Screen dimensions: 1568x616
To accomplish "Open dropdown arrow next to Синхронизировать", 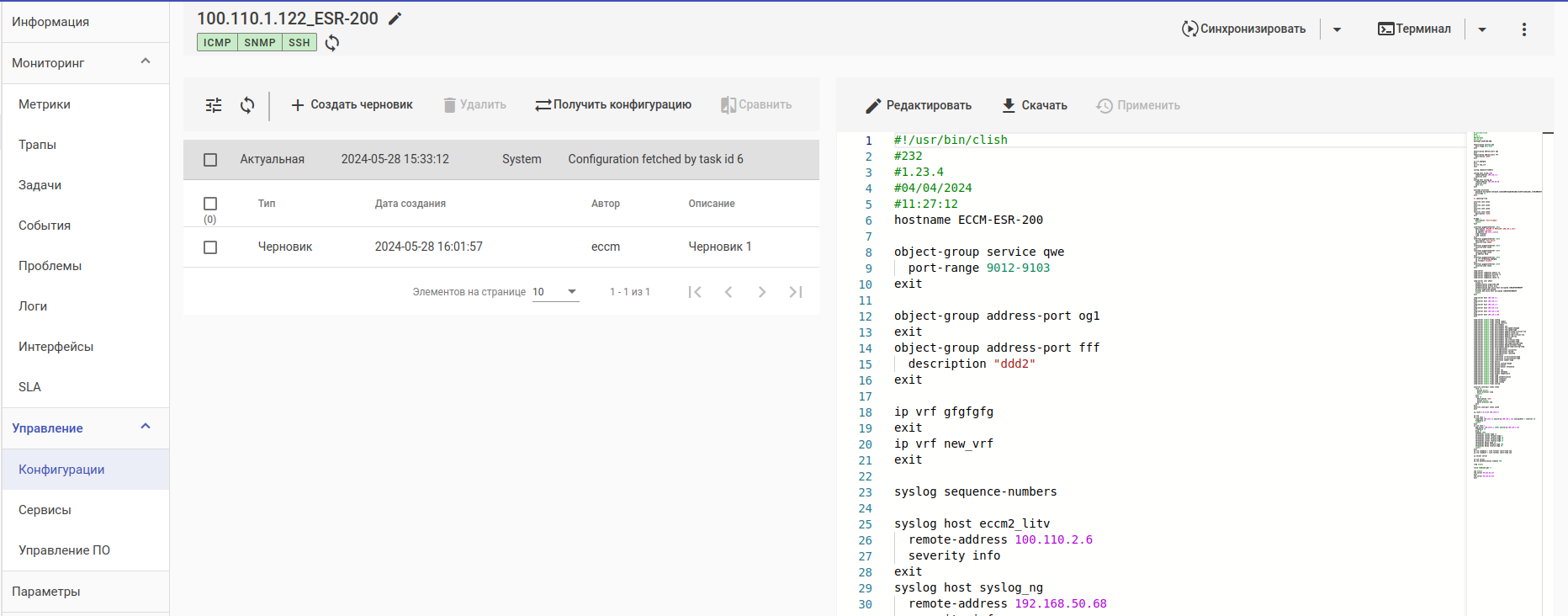I will pyautogui.click(x=1337, y=29).
